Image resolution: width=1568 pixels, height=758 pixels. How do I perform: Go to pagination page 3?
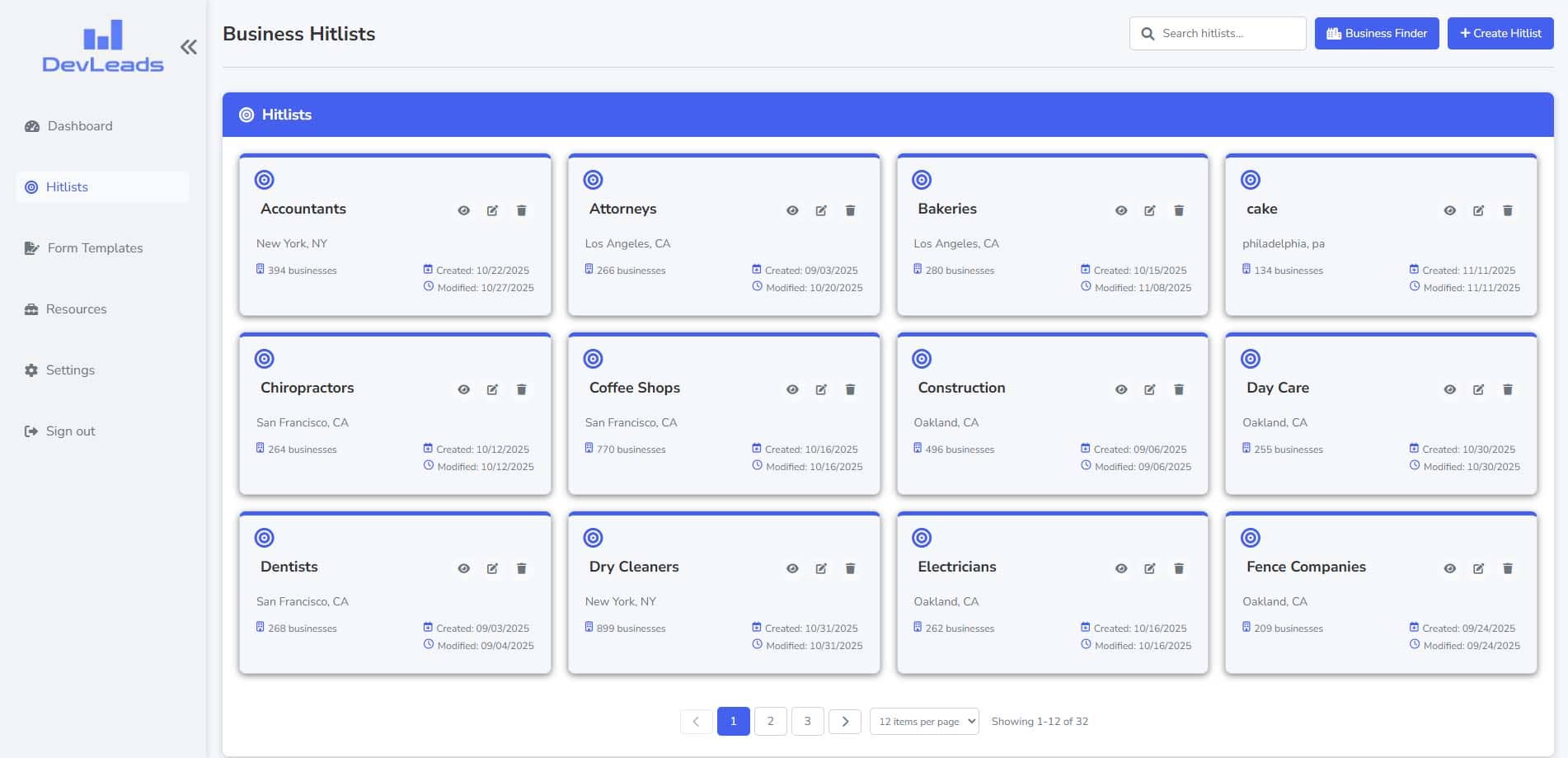click(x=808, y=722)
